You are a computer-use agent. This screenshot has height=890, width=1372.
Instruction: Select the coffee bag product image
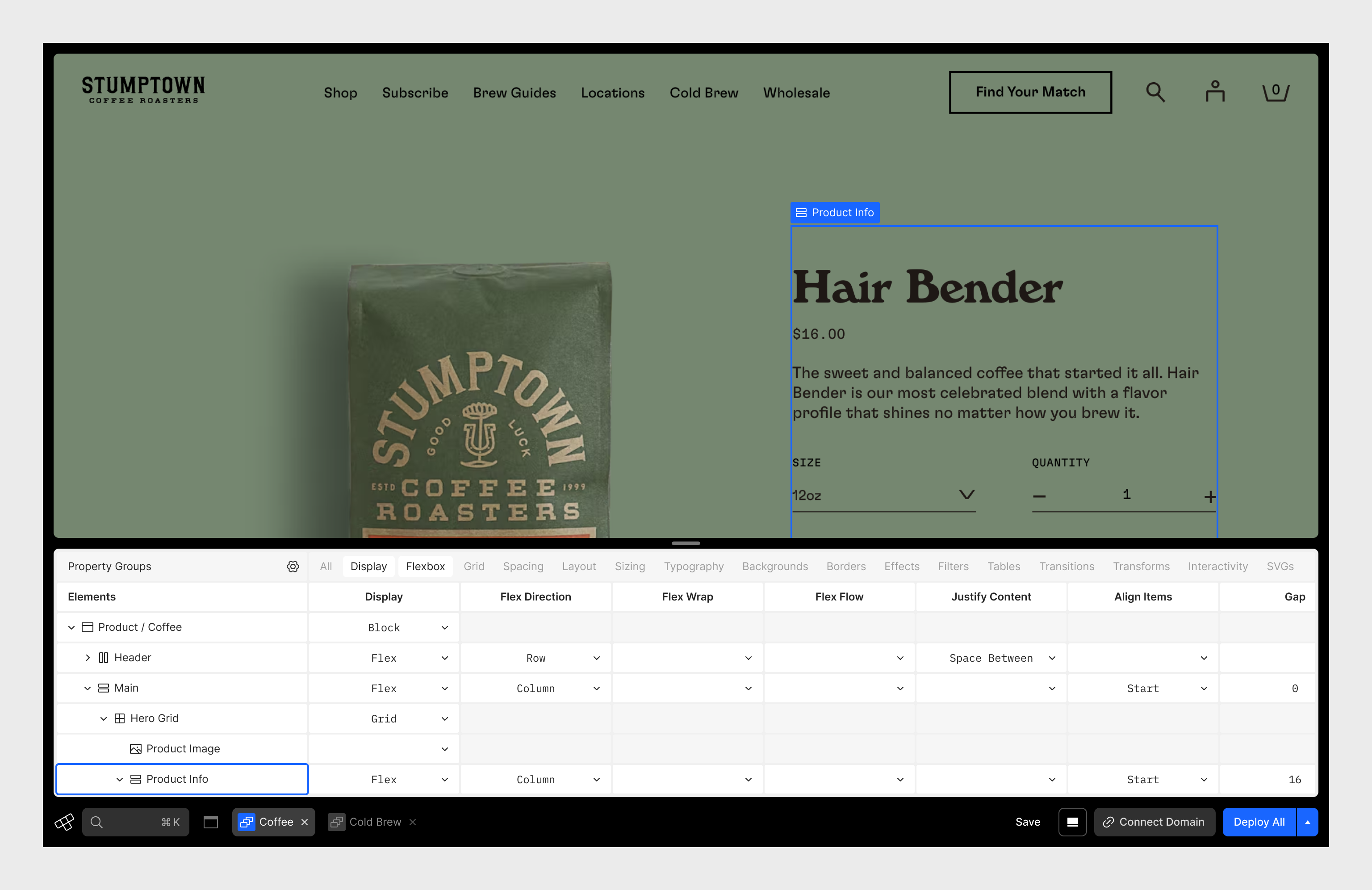click(x=479, y=400)
